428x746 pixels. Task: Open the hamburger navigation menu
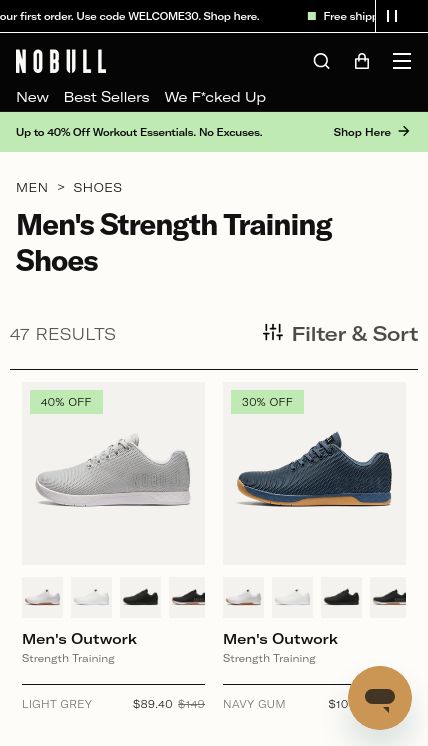402,61
